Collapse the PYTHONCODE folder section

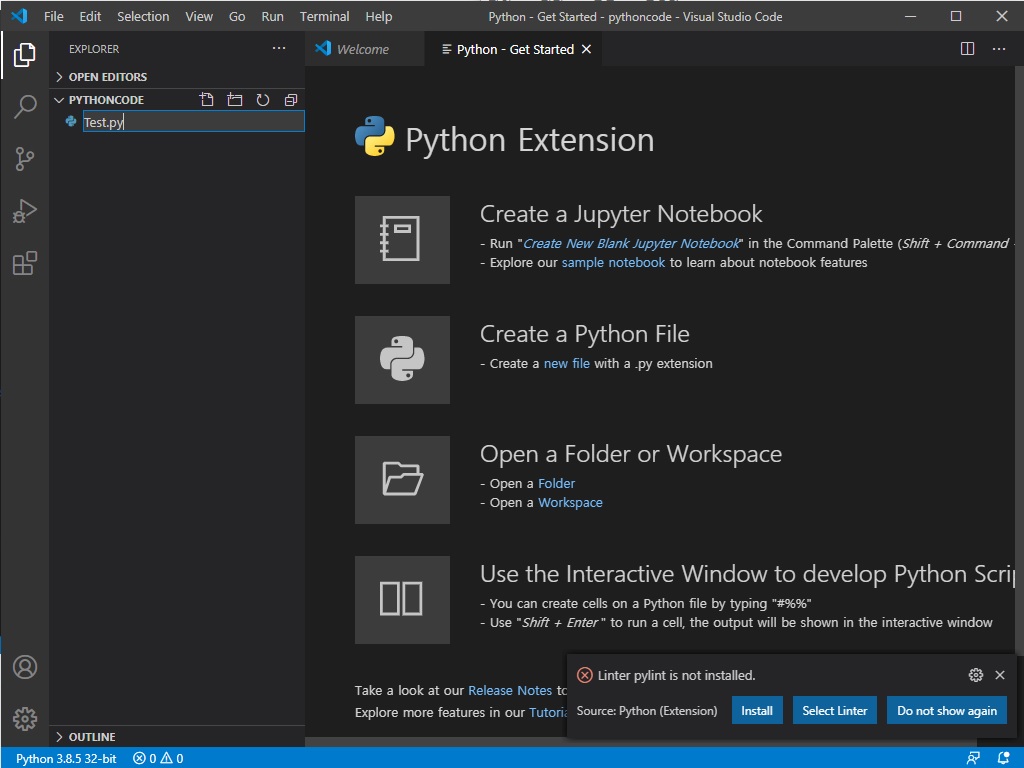[x=99, y=100]
